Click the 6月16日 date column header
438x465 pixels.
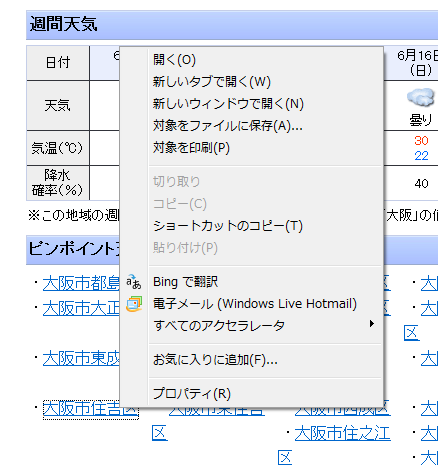pyautogui.click(x=418, y=63)
